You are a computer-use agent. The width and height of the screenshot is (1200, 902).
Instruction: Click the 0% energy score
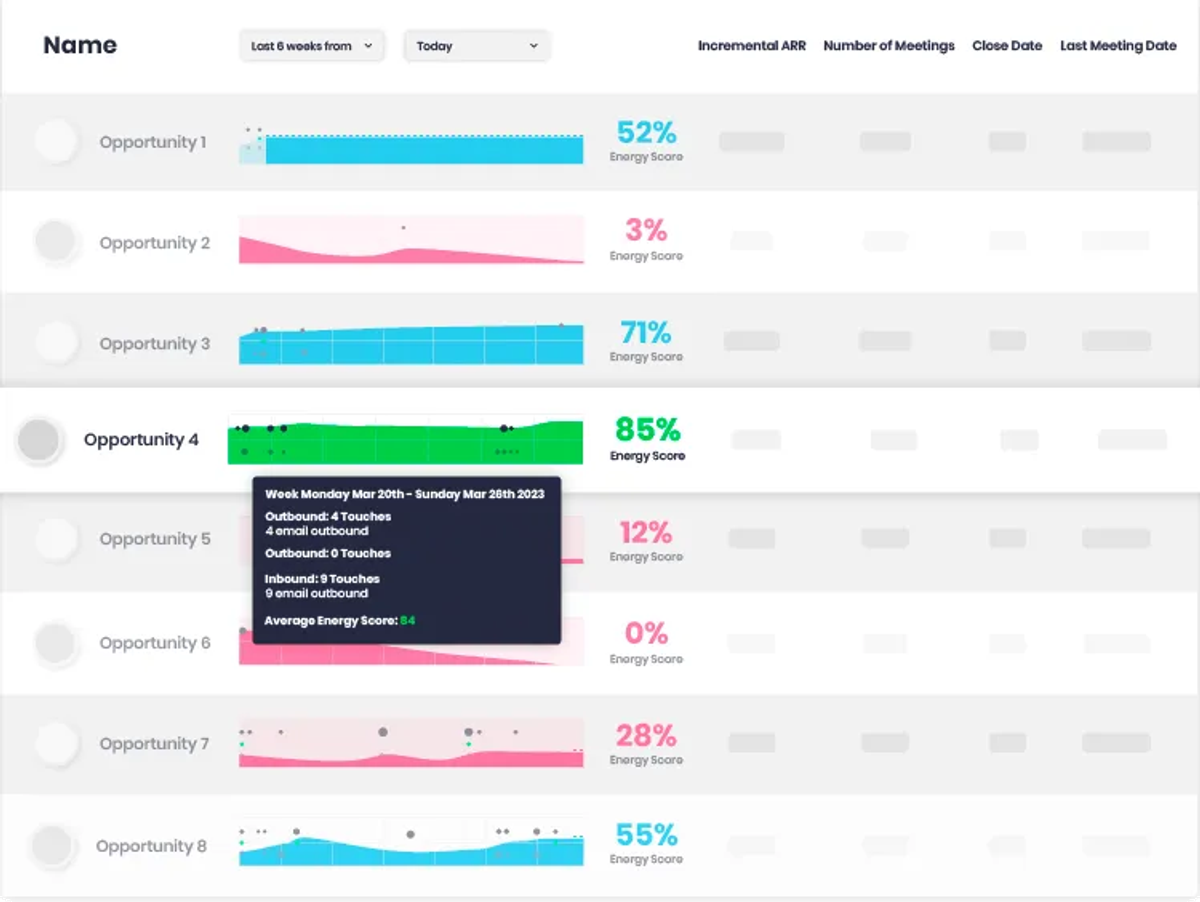646,633
